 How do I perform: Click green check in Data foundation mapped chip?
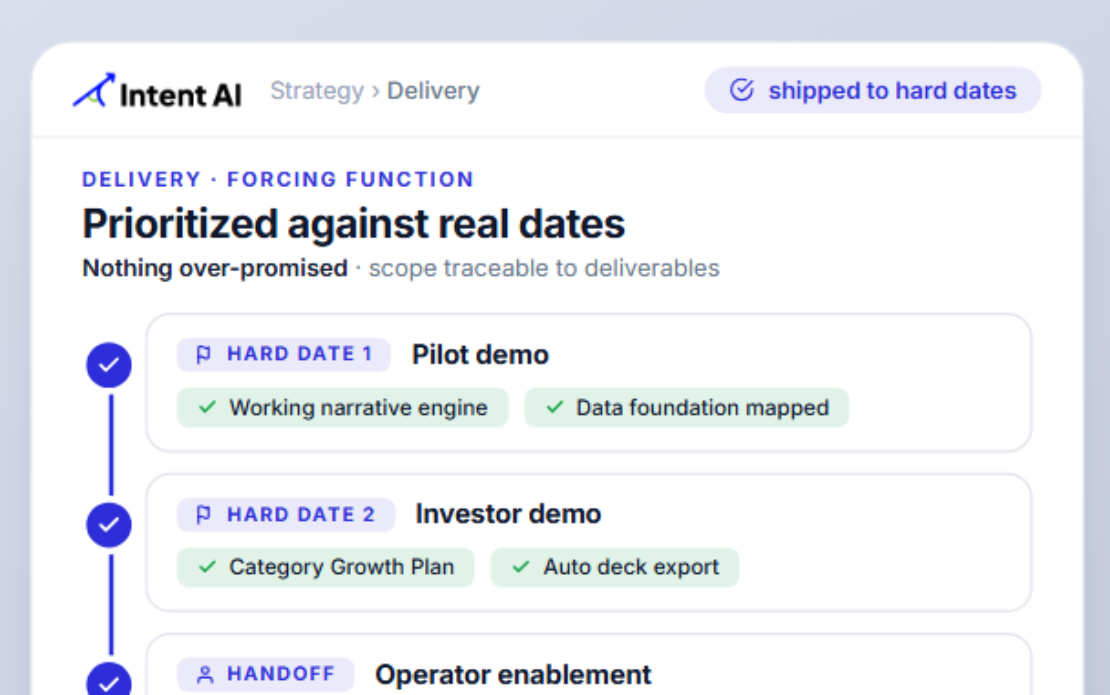click(555, 408)
